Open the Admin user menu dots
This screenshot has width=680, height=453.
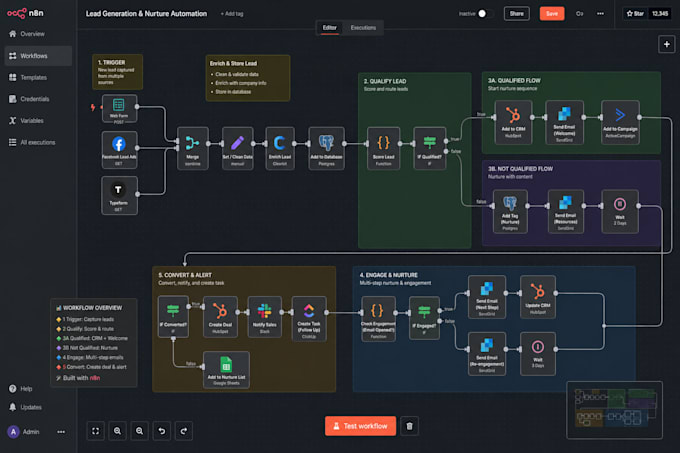coord(61,432)
